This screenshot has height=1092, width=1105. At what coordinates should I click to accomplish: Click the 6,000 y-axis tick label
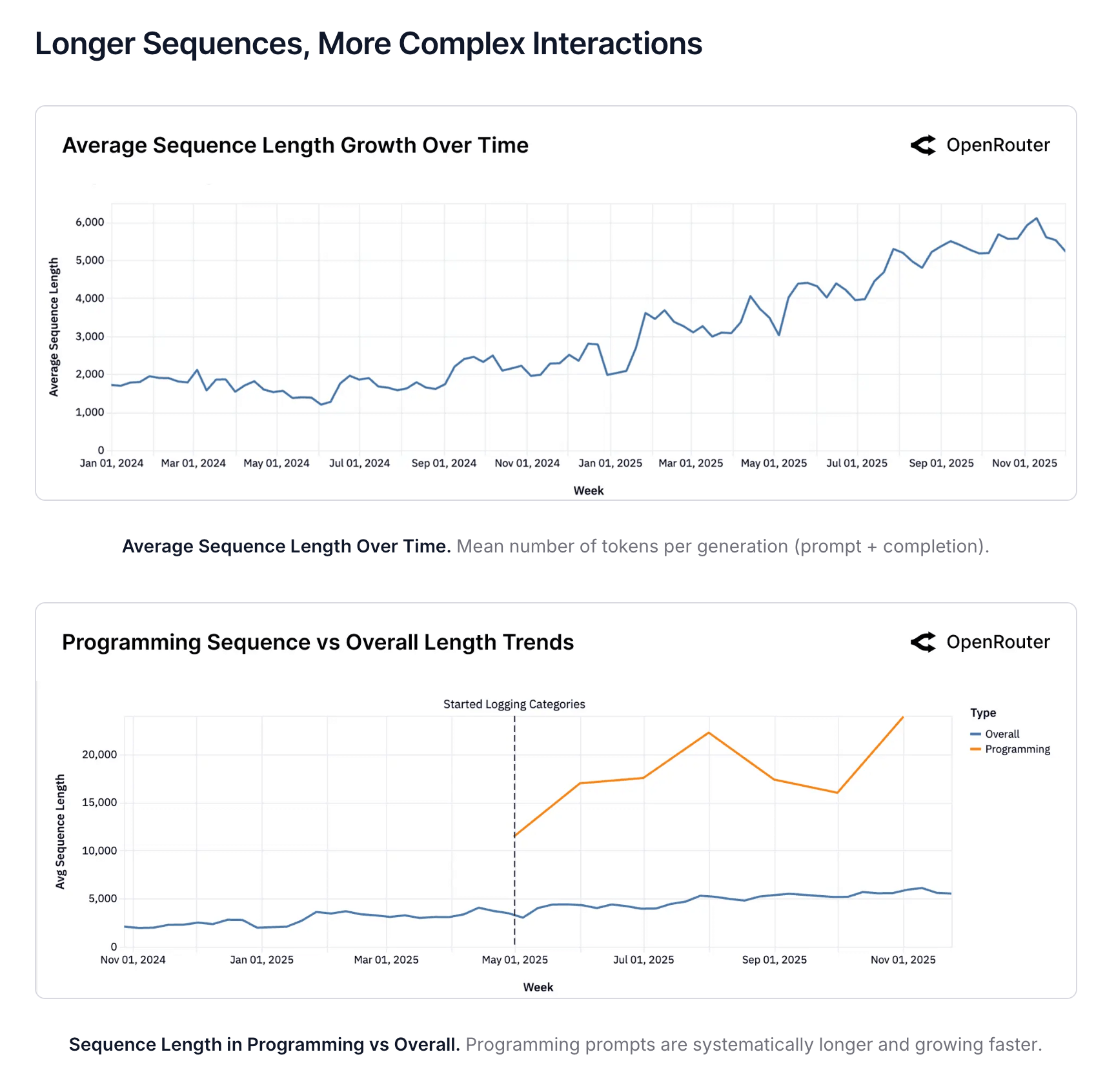(x=90, y=223)
